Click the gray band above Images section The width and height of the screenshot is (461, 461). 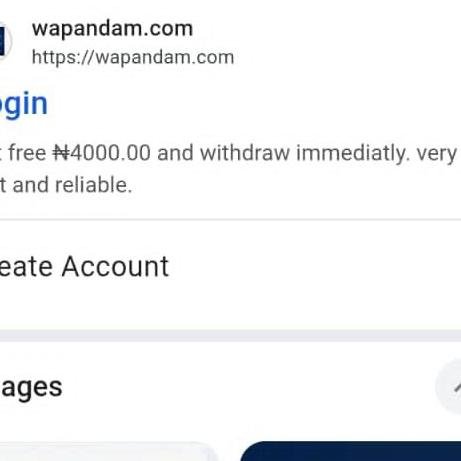point(230,336)
